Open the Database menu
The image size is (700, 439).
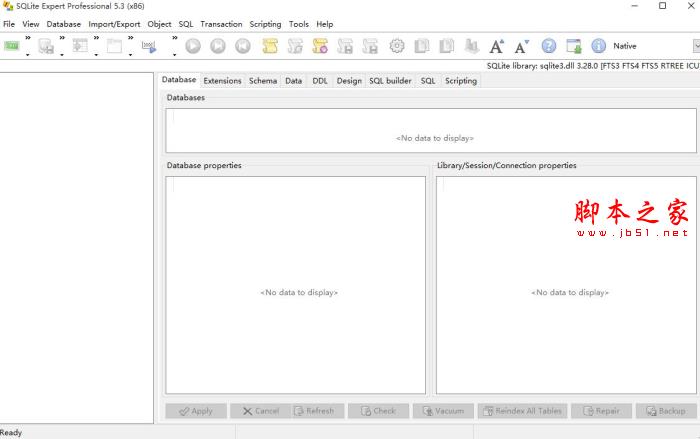coord(64,24)
